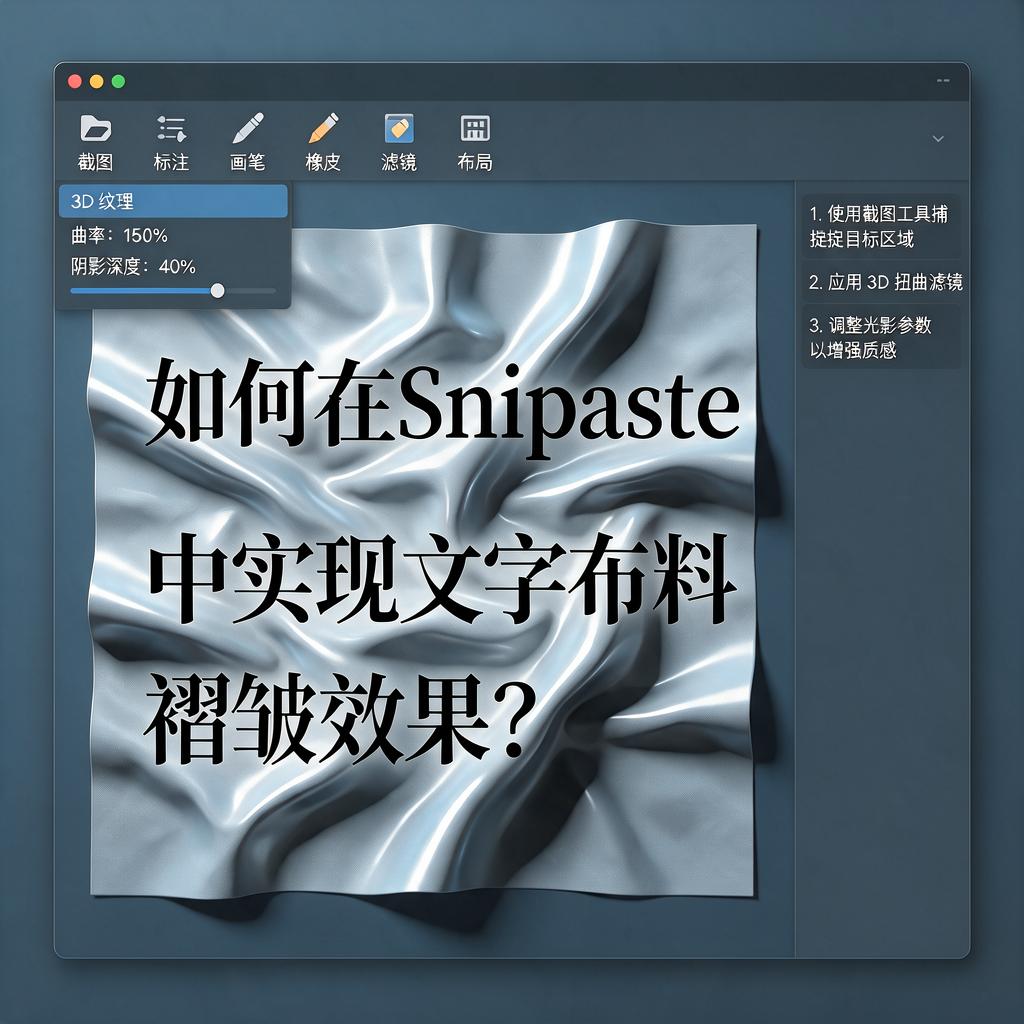This screenshot has width=1024, height=1024.
Task: Pick the 橡皮 eraser tool icon
Action: (x=324, y=128)
